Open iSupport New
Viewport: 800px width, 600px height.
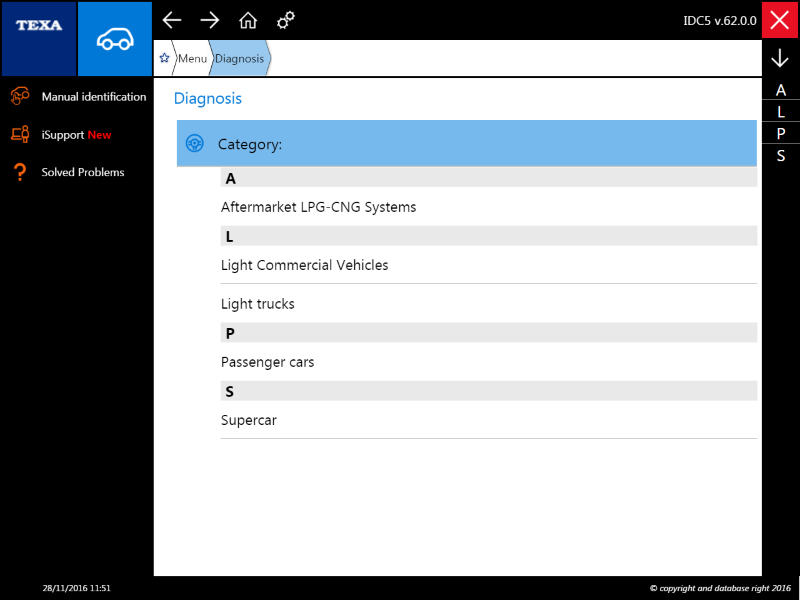pos(76,135)
